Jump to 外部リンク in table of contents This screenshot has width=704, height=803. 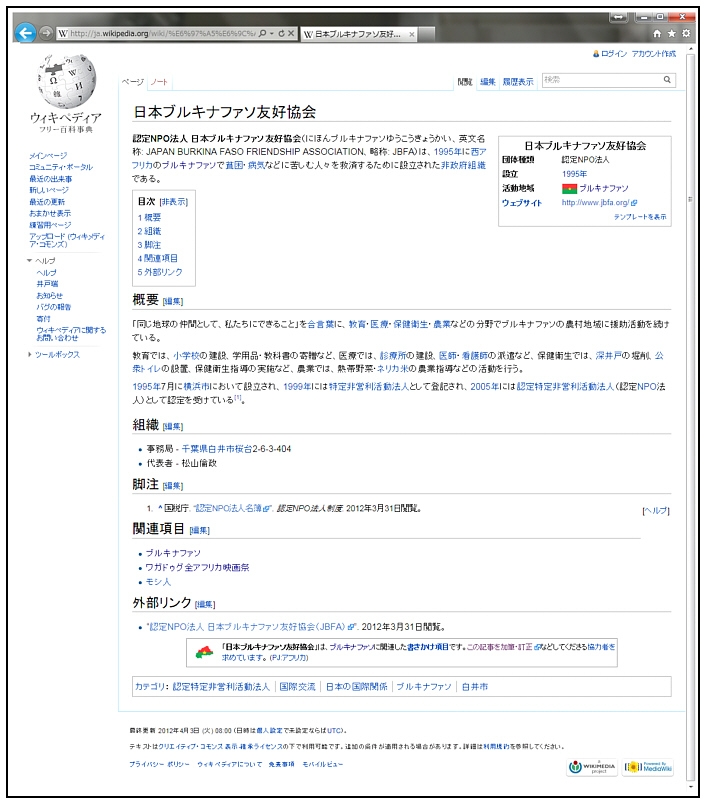tap(160, 272)
